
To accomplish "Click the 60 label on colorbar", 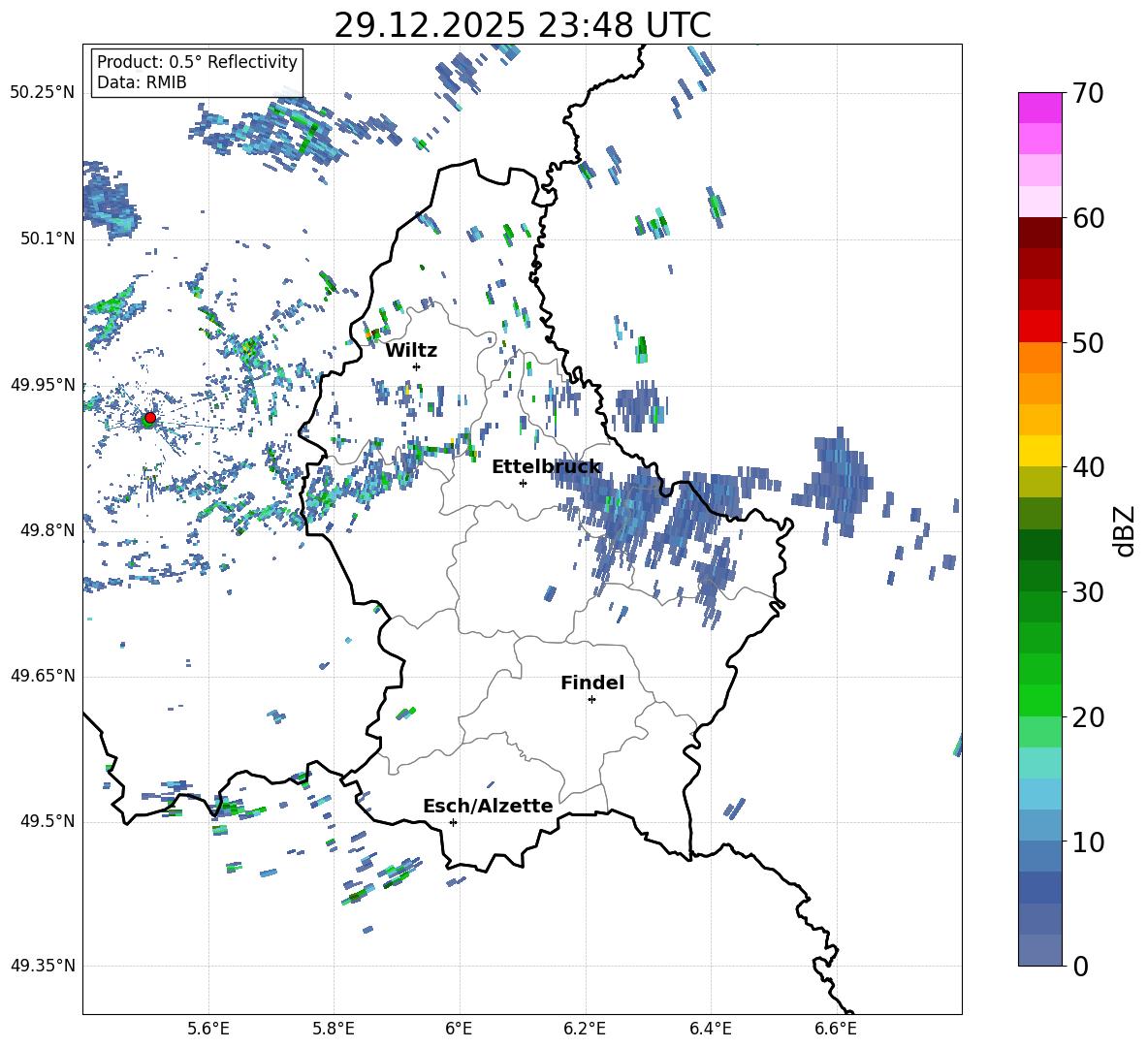I will (x=1088, y=218).
